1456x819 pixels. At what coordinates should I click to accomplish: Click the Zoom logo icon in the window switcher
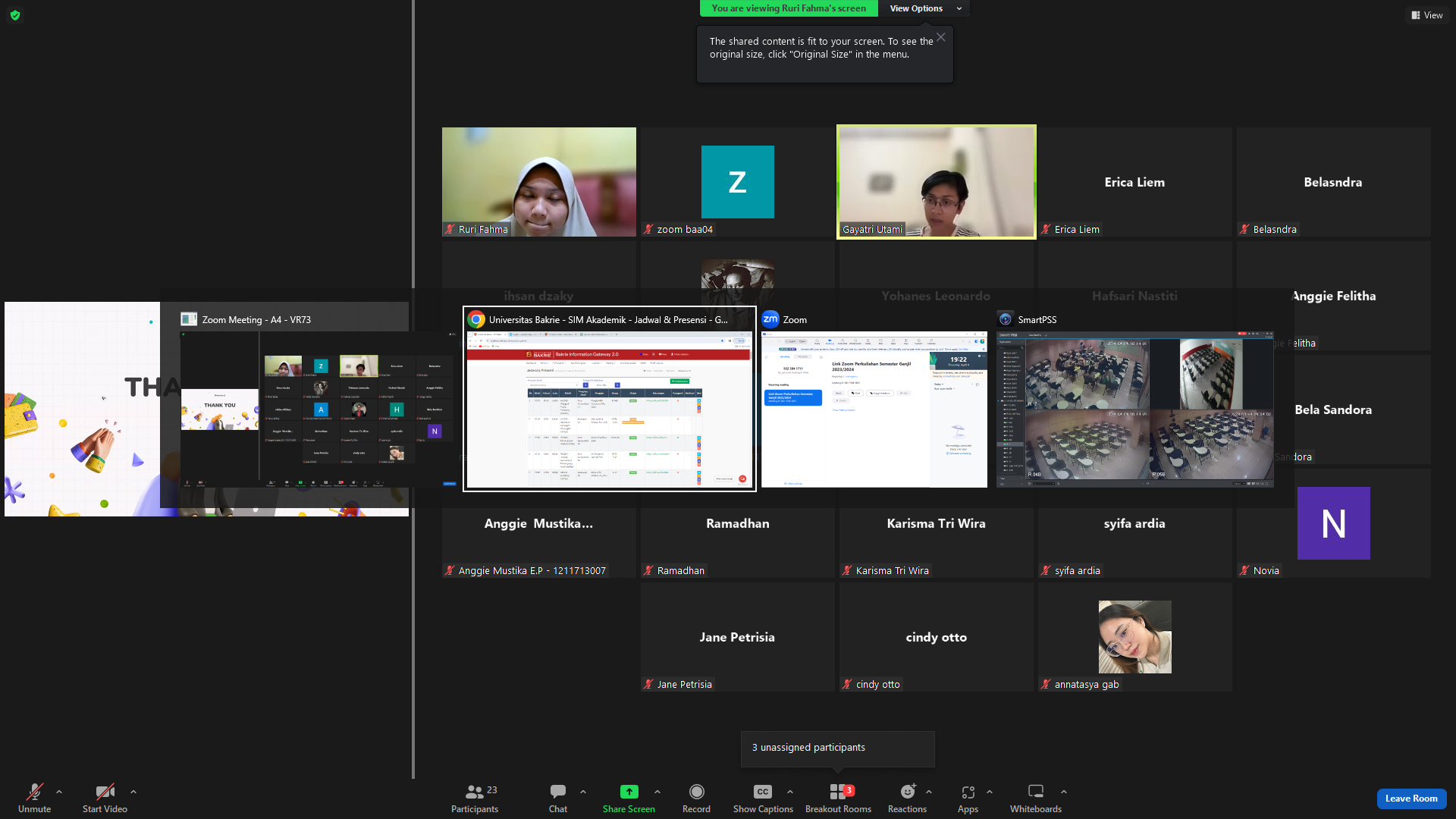tap(770, 319)
